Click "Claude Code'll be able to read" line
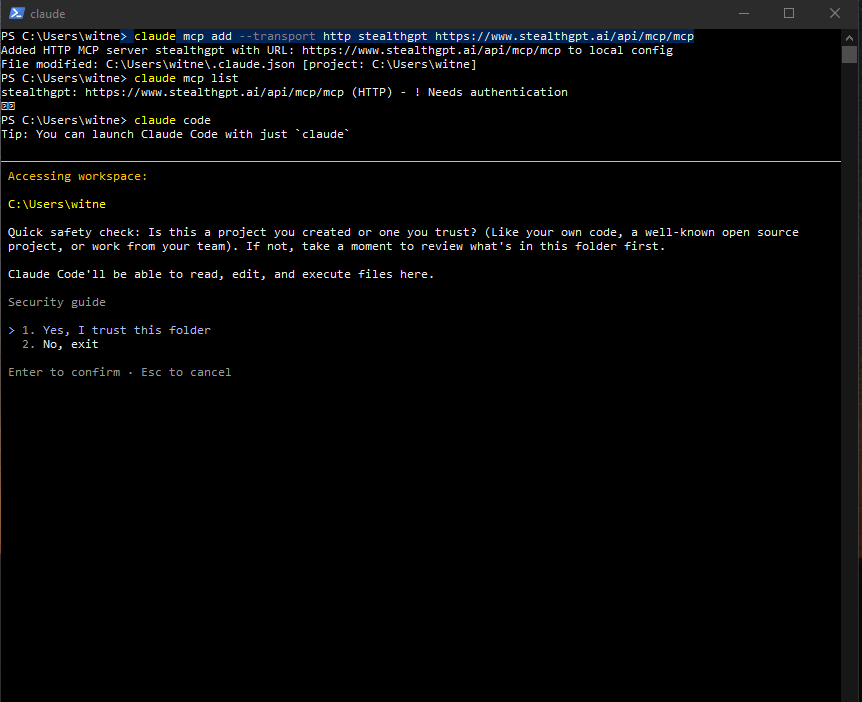 click(x=221, y=274)
